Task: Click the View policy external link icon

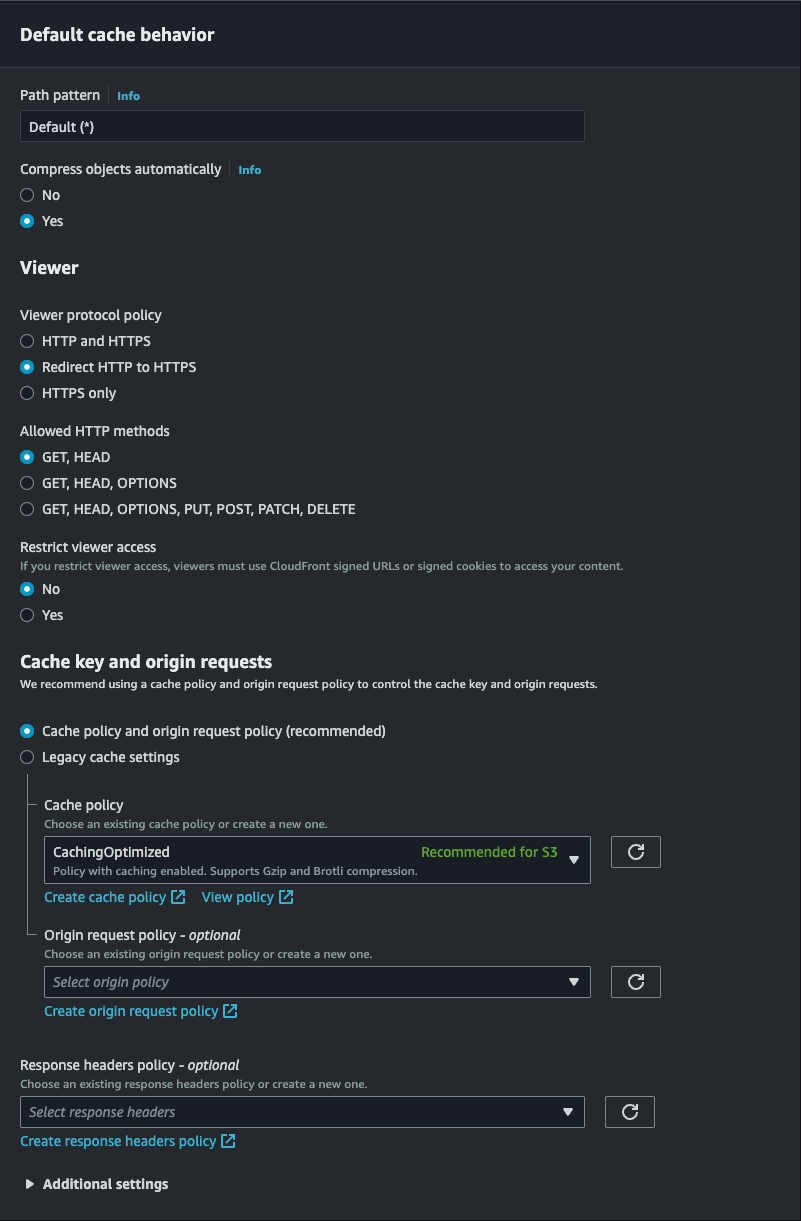Action: [288, 896]
